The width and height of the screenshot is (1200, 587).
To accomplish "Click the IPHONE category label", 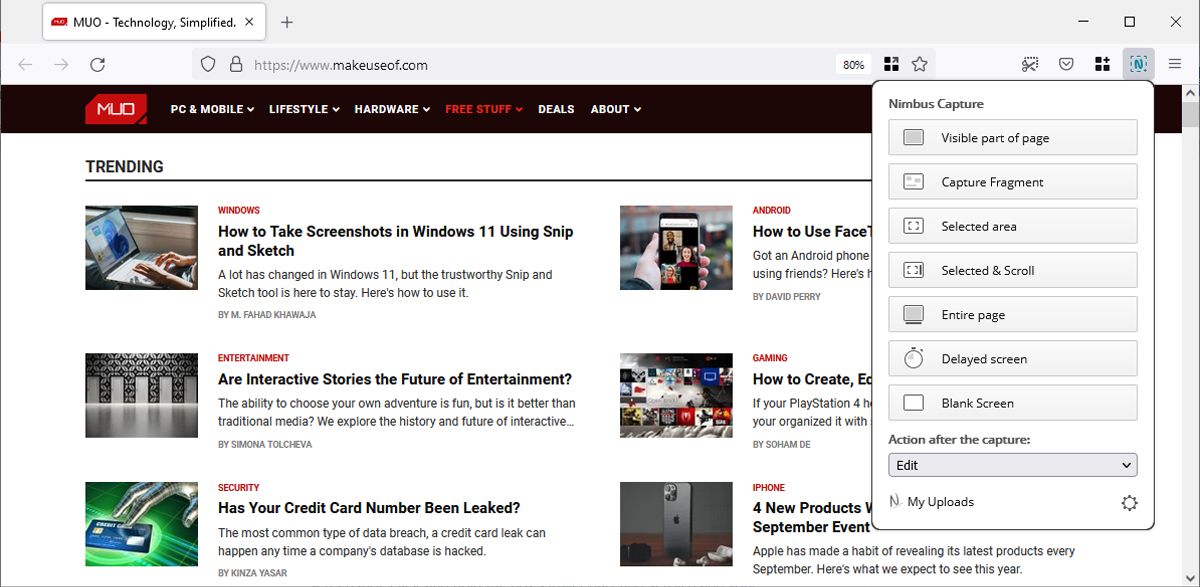I will 769,487.
